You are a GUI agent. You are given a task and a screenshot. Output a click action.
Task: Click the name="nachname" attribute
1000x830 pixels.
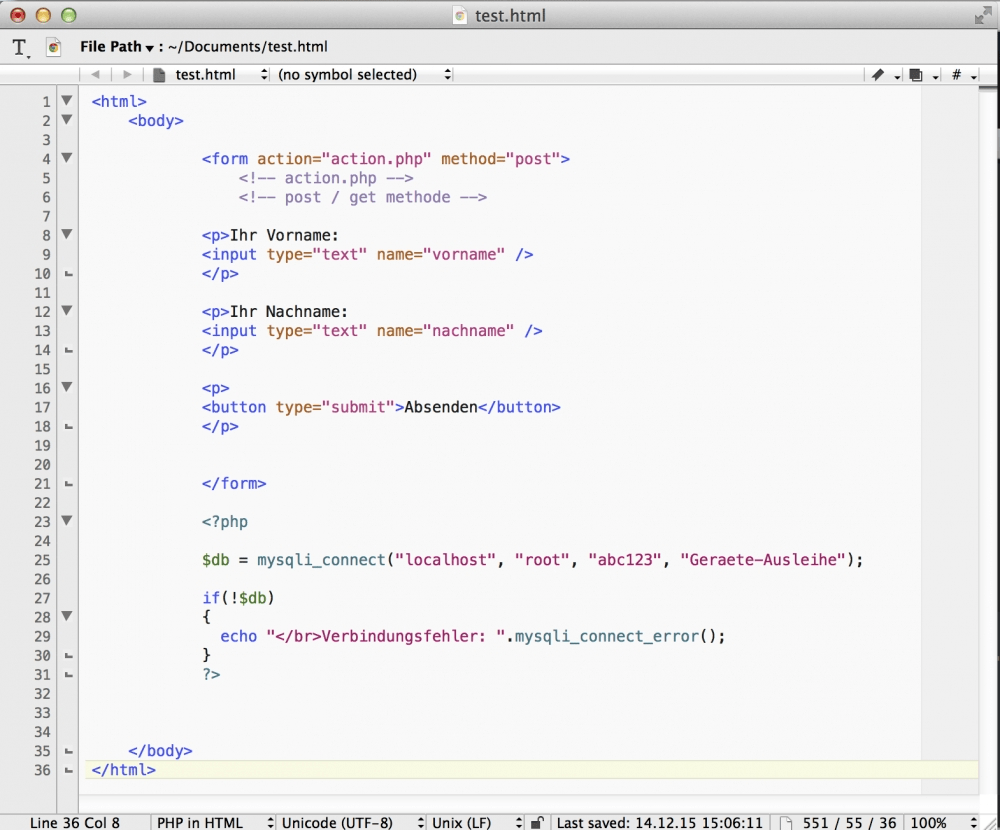point(445,331)
